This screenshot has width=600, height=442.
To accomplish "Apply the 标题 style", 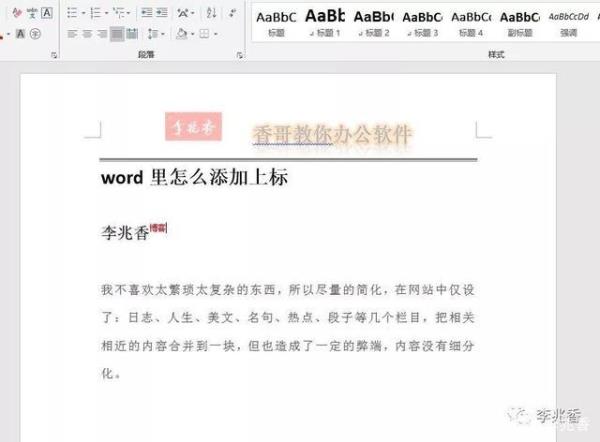I will 276,24.
